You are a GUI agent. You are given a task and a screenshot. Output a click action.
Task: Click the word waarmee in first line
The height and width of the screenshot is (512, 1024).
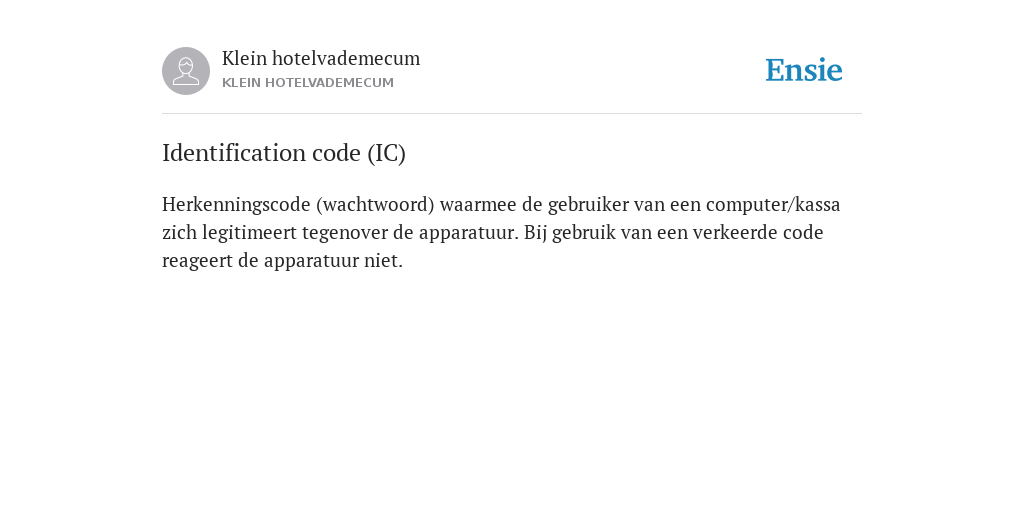(x=478, y=205)
